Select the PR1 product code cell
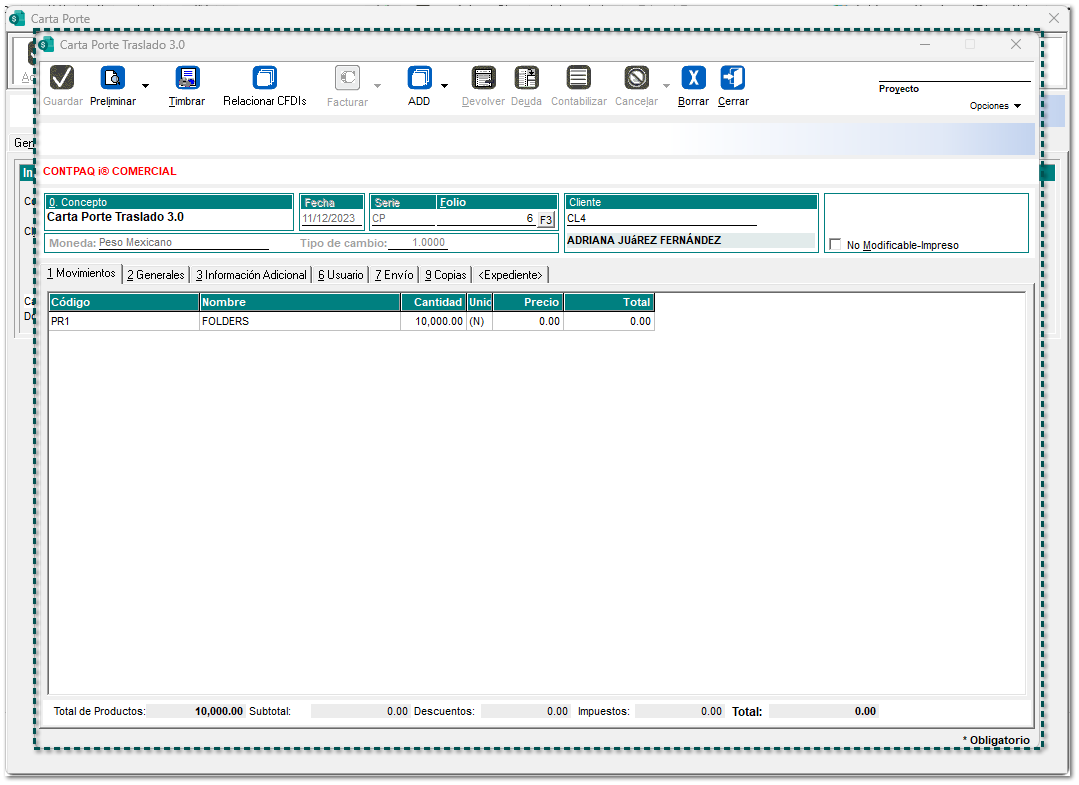The height and width of the screenshot is (785, 1079). tap(123, 322)
